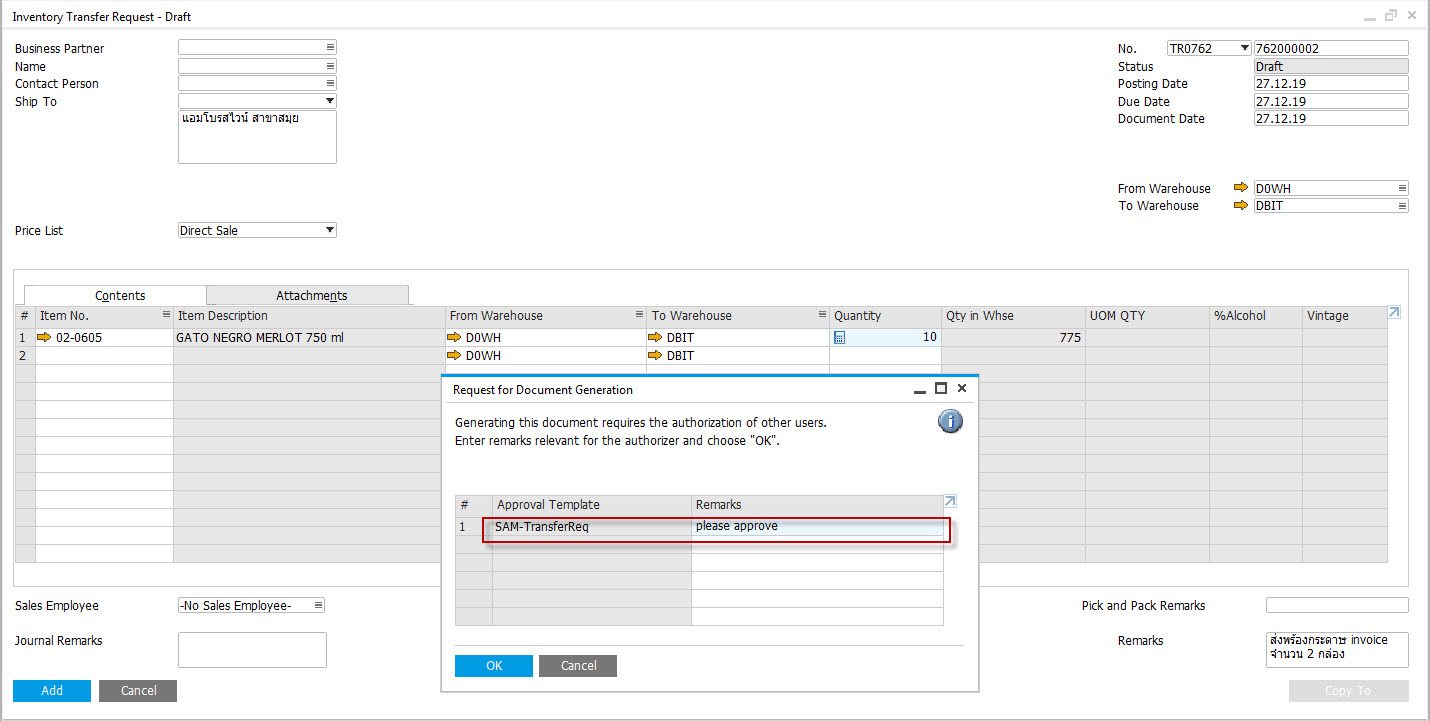The width and height of the screenshot is (1430, 721).
Task: Cancel the Request for Document Generation dialog
Action: pyautogui.click(x=578, y=666)
